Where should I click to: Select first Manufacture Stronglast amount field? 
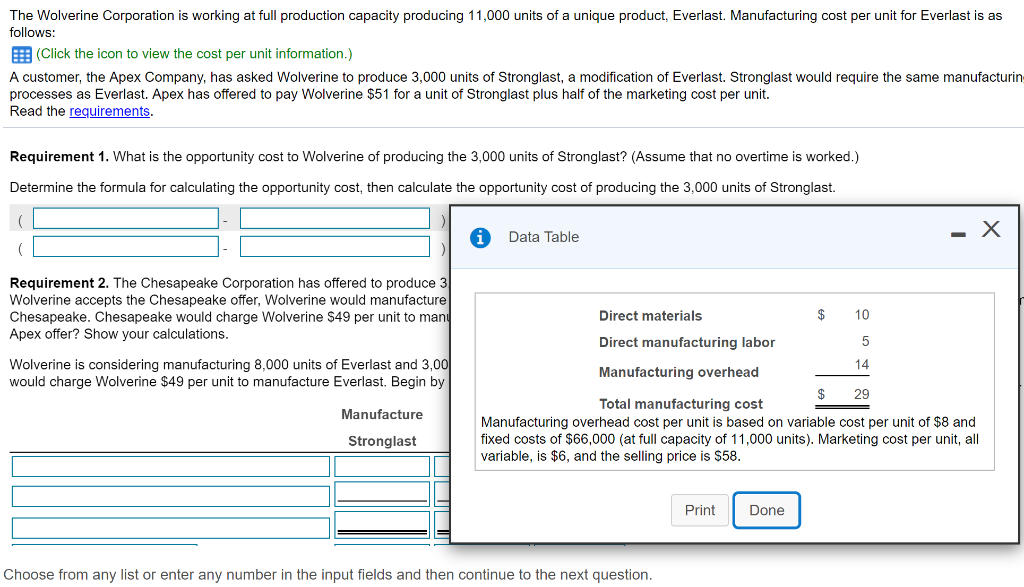382,467
